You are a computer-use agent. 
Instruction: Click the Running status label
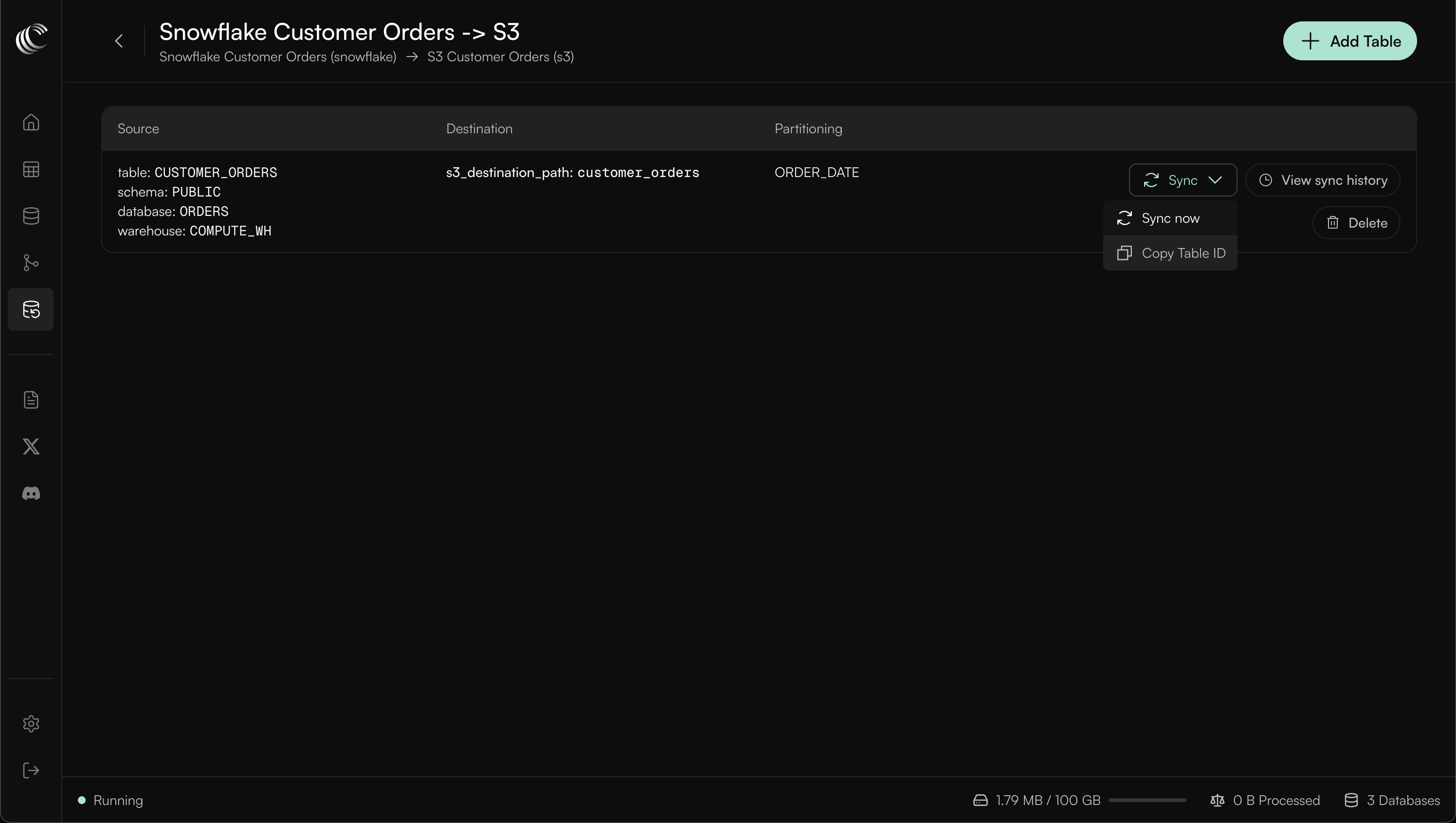pos(118,801)
